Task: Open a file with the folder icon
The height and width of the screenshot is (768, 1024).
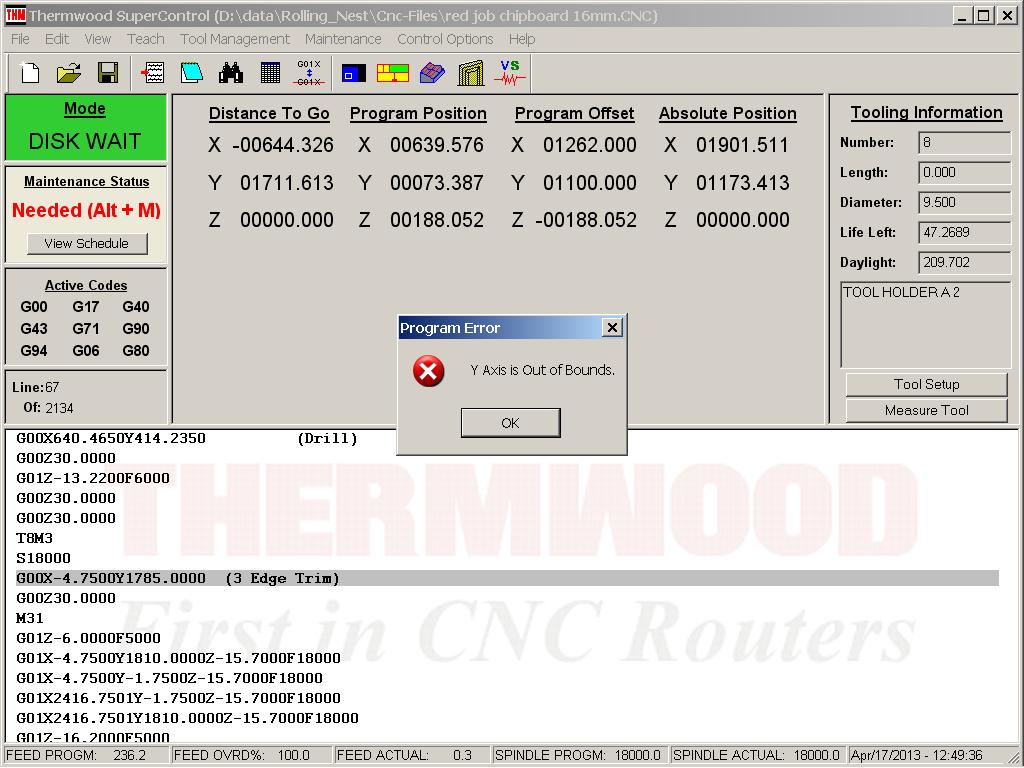Action: tap(69, 73)
